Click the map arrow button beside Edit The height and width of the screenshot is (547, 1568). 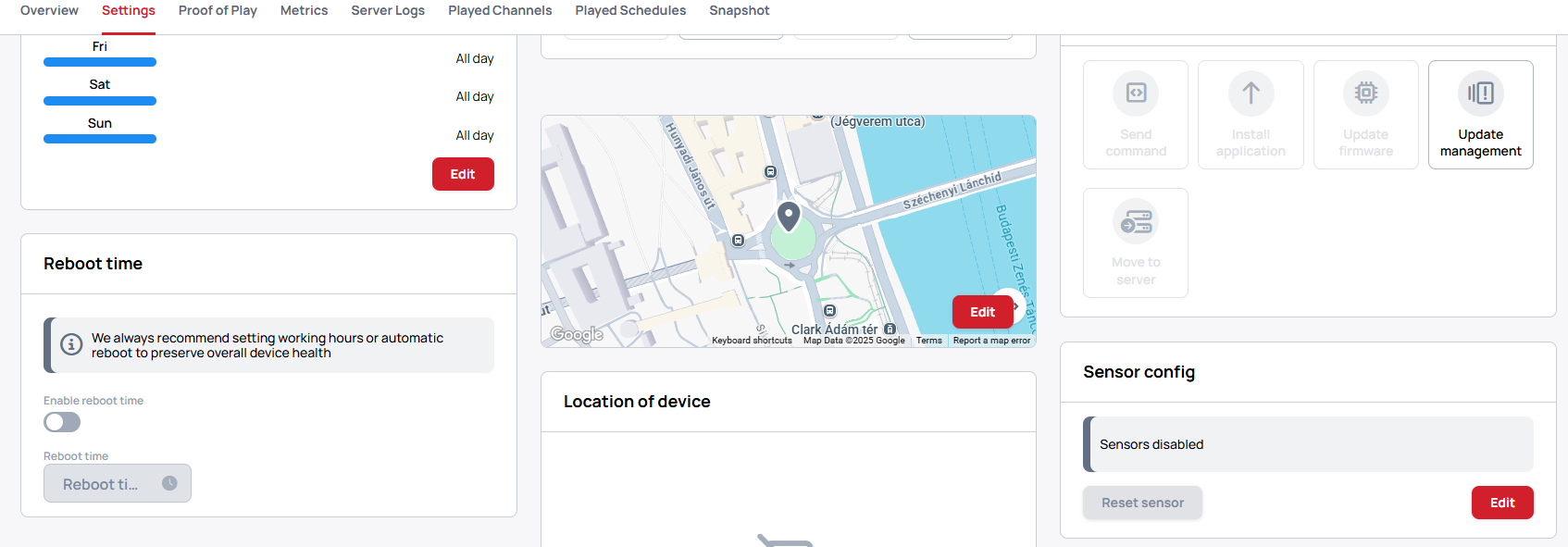pyautogui.click(x=1016, y=306)
